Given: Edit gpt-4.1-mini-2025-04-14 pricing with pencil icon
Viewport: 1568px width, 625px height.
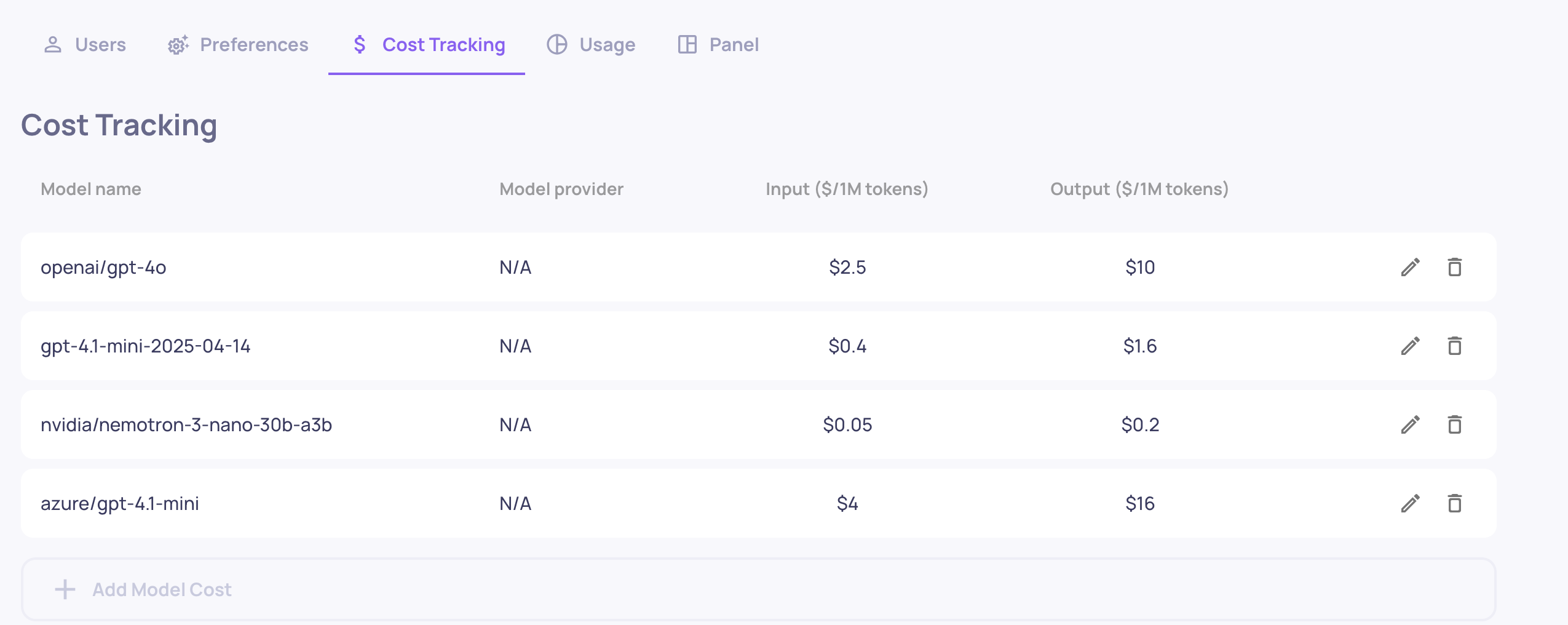Looking at the screenshot, I should tap(1410, 346).
